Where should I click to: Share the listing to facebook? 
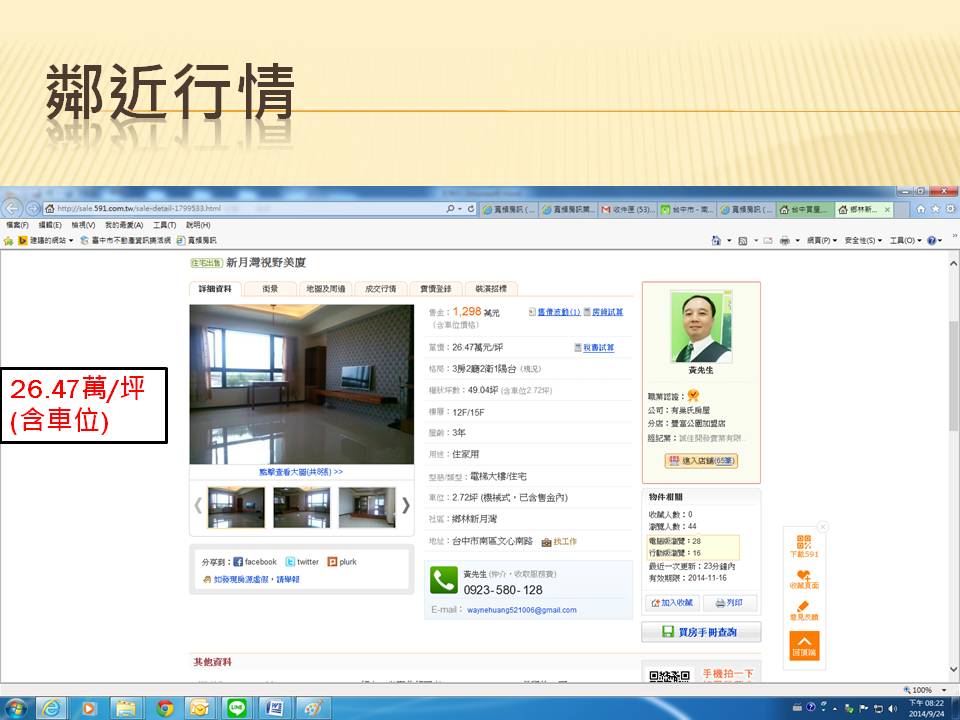(255, 562)
